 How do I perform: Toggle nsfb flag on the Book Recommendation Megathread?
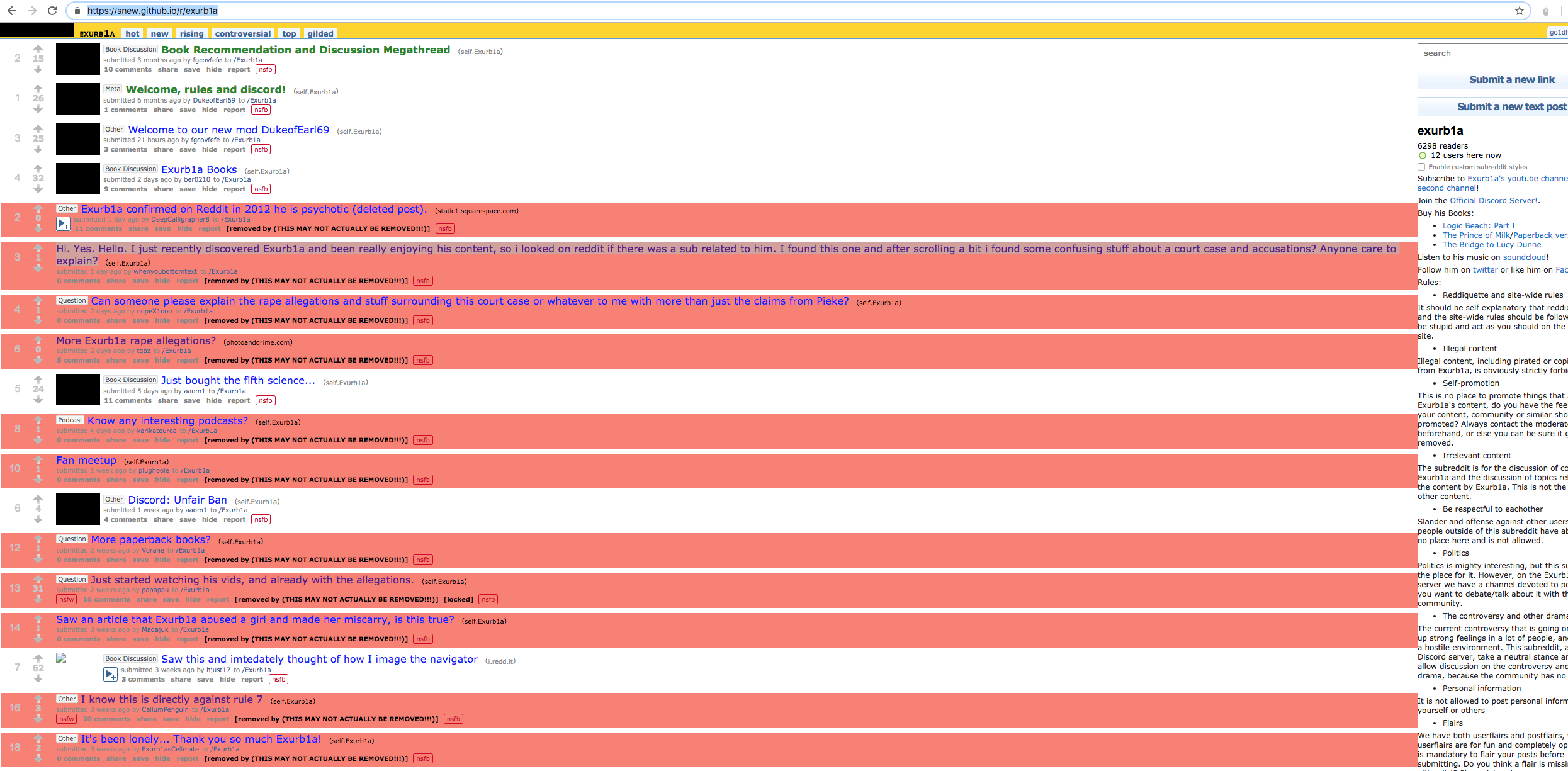click(264, 69)
